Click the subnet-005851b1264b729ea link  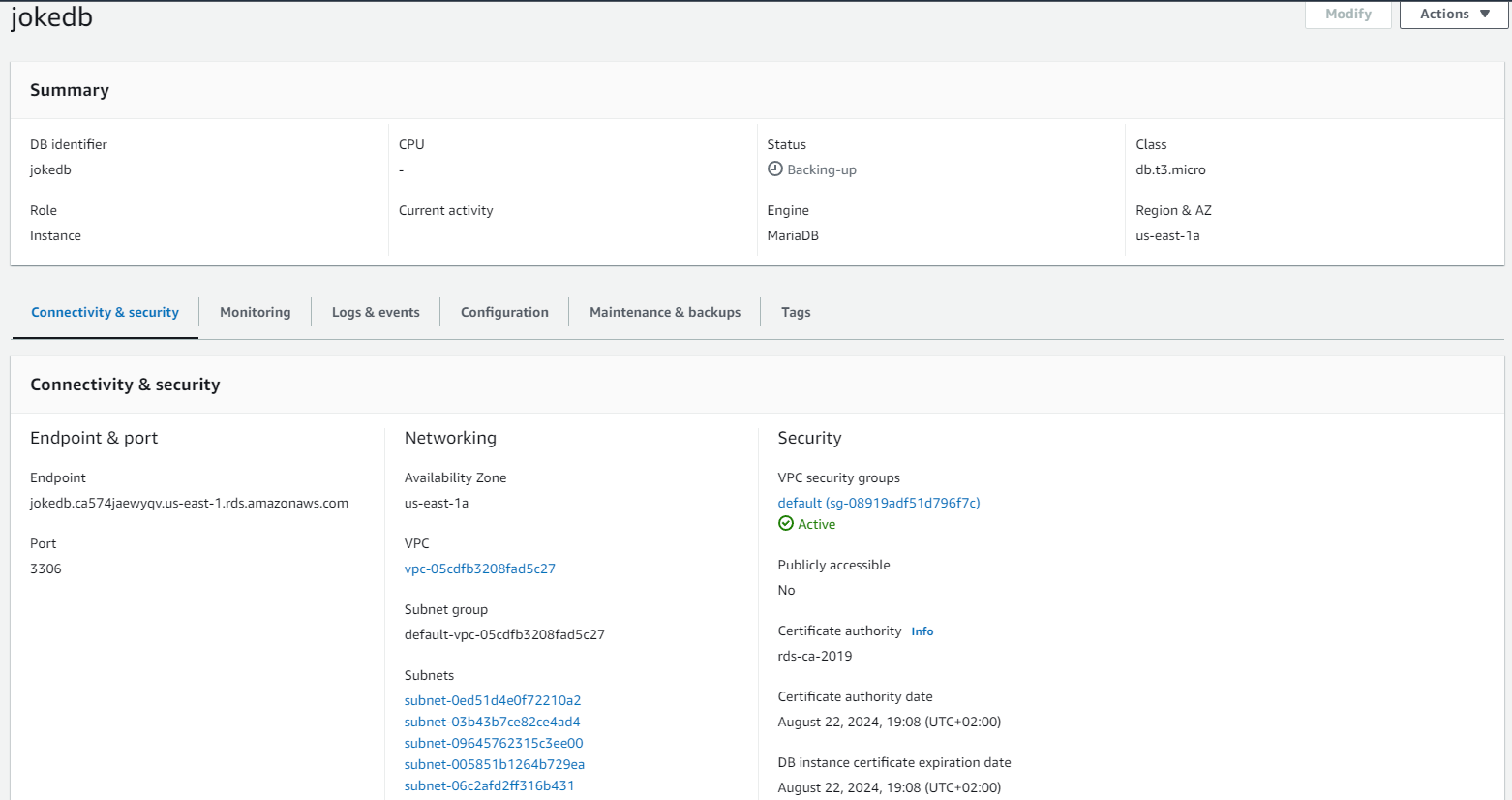pos(494,764)
